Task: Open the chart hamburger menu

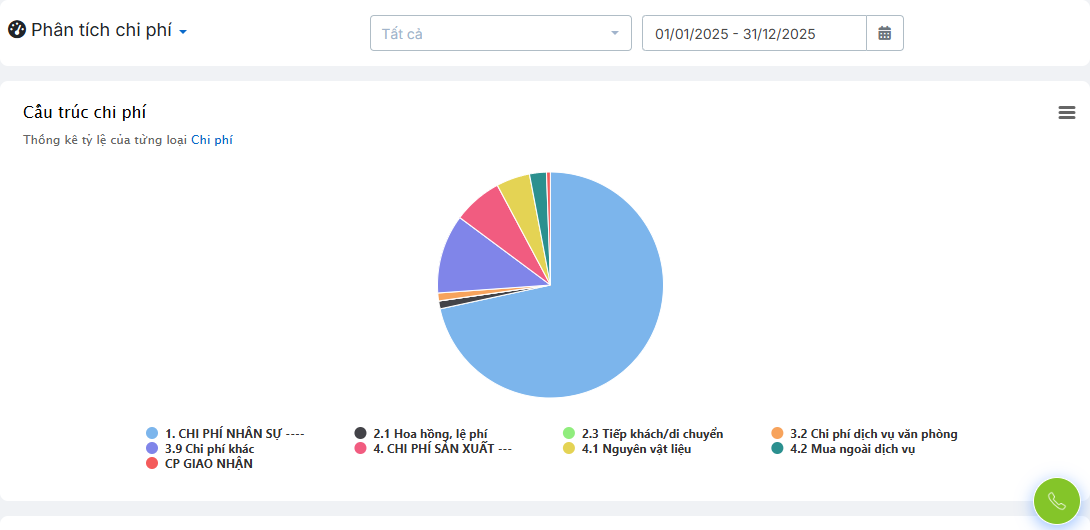Action: 1067,113
